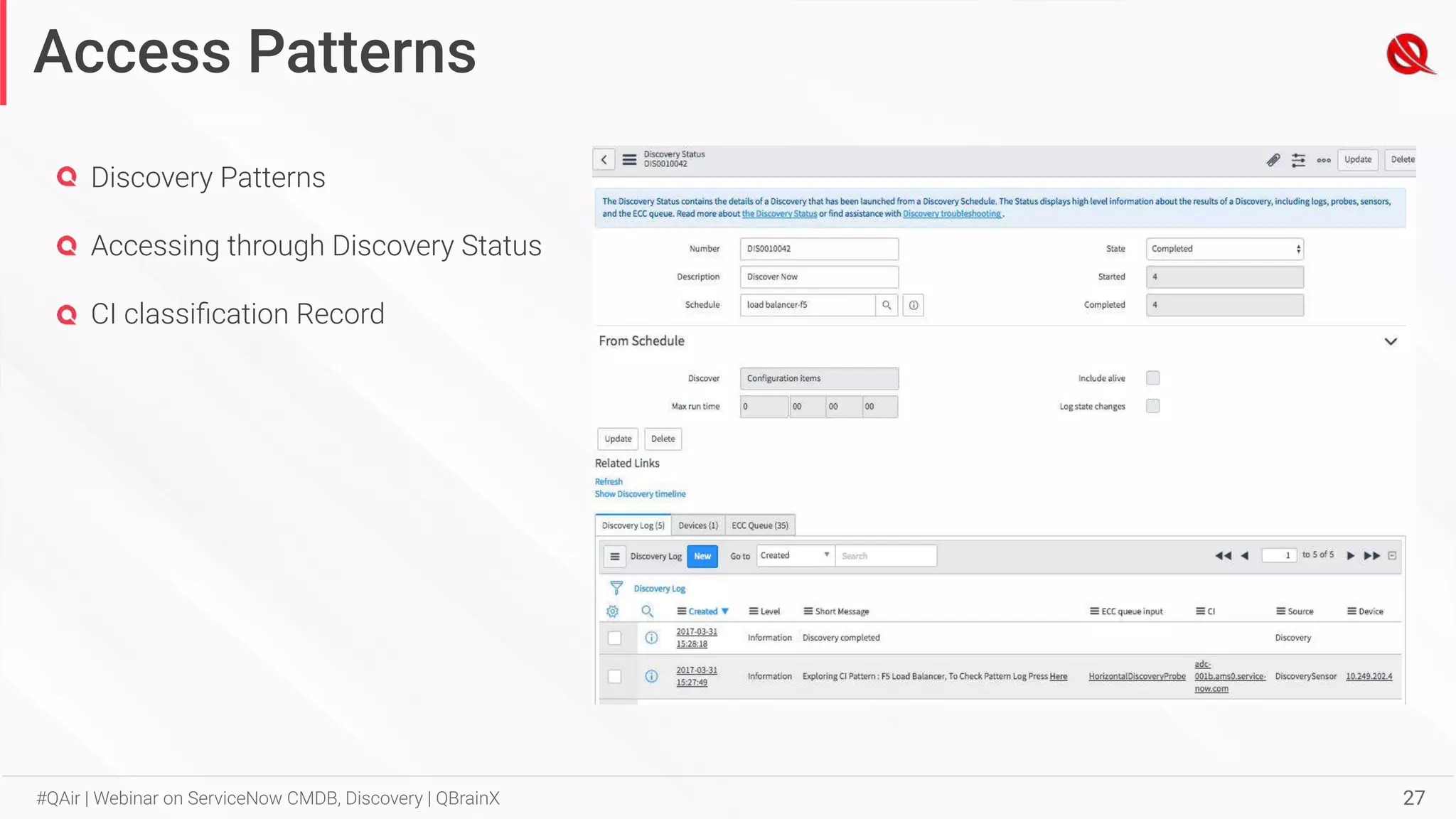1456x819 pixels.
Task: Select the Discovery completed row checkbox
Action: [615, 638]
